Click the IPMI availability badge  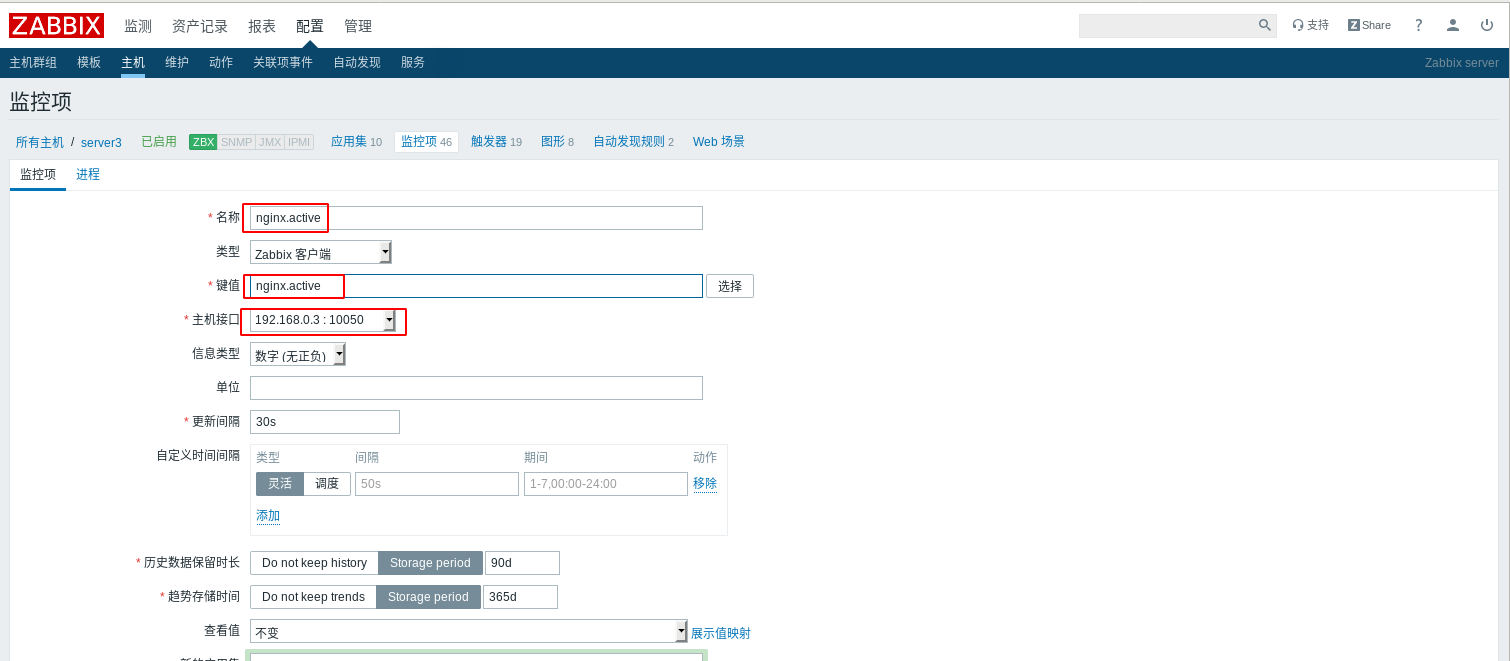pos(299,142)
